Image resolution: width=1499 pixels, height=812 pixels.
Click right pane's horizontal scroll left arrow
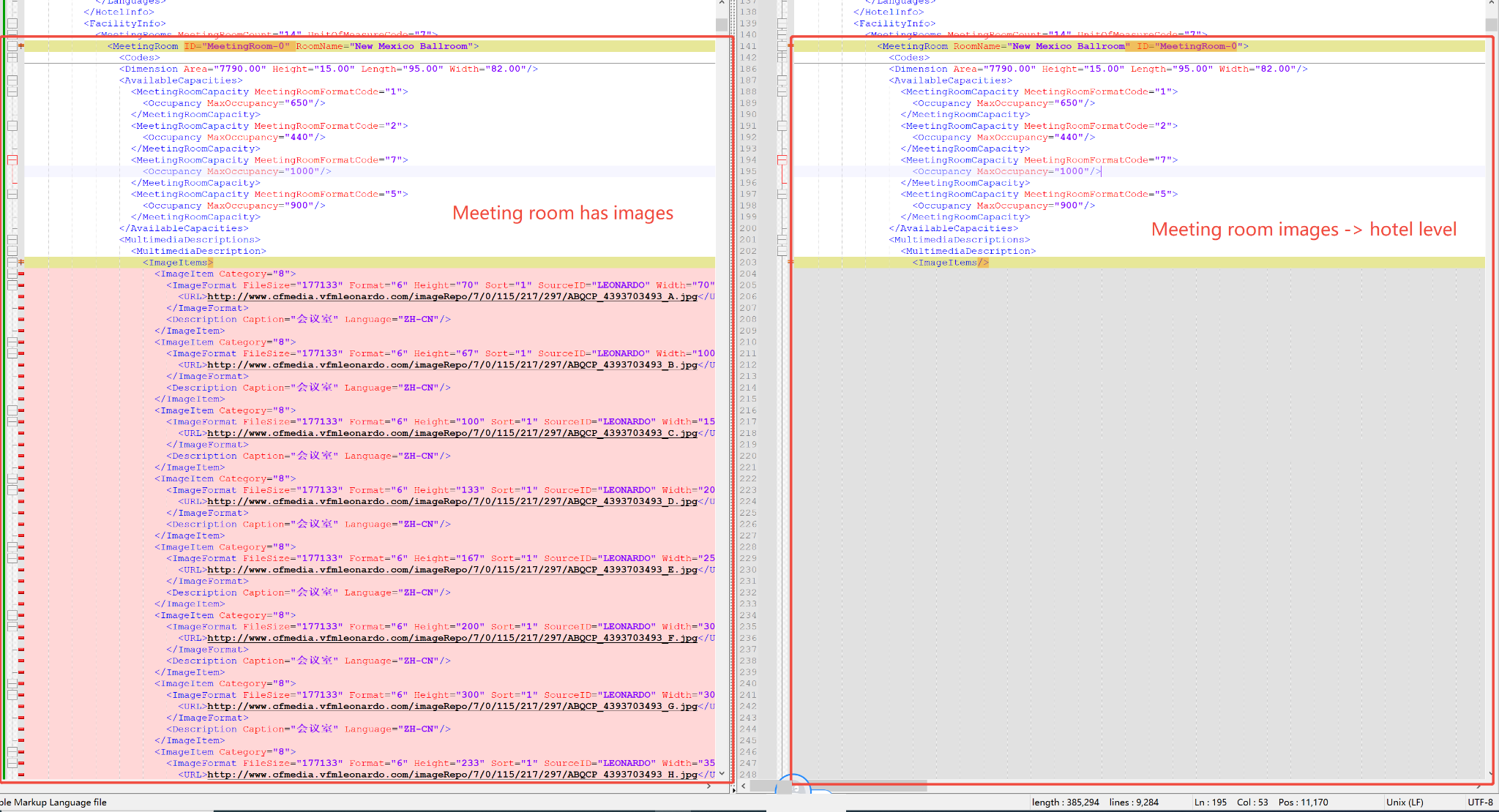(744, 786)
